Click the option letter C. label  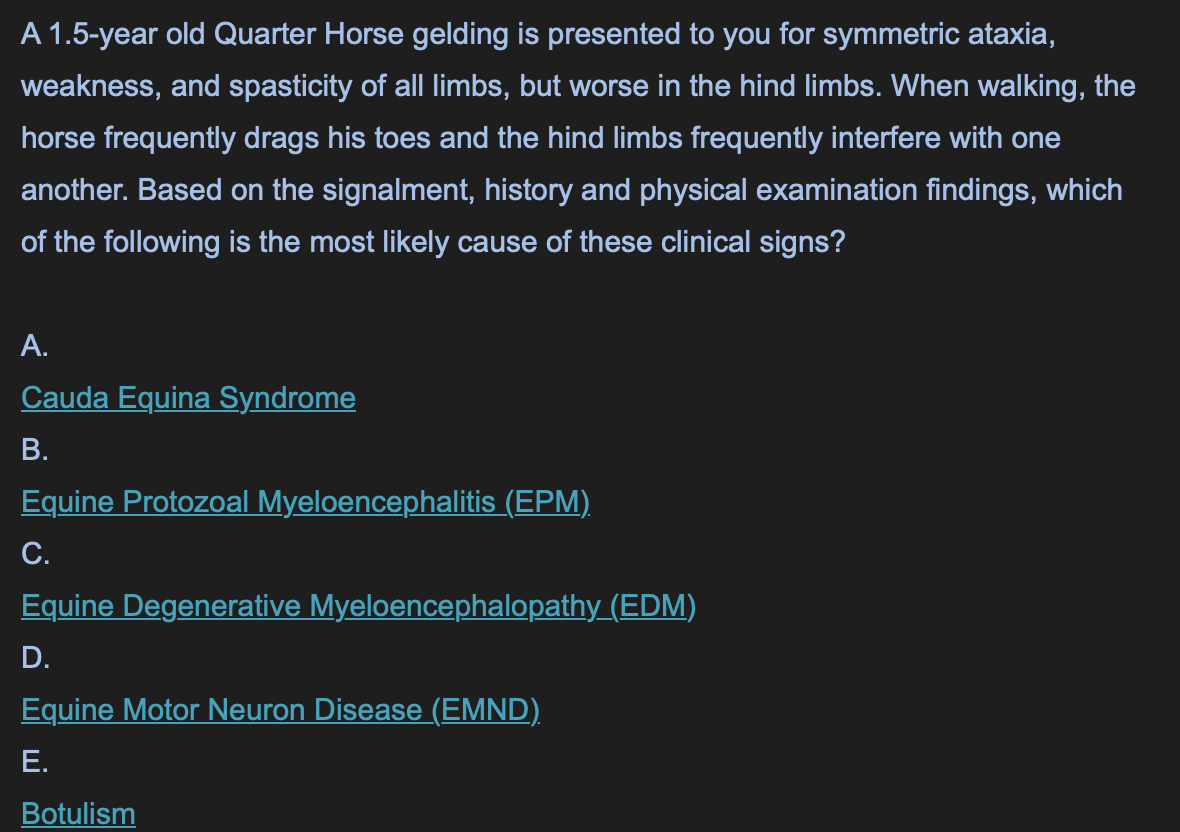[35, 554]
